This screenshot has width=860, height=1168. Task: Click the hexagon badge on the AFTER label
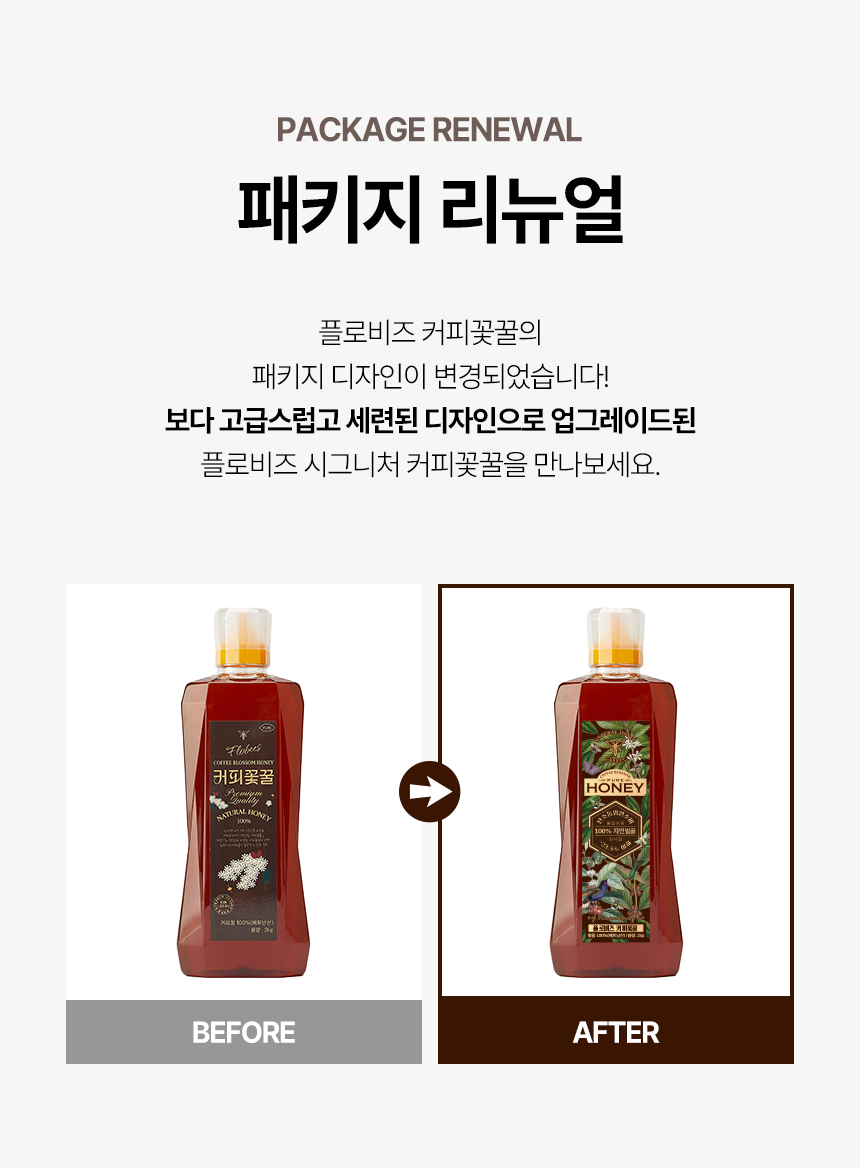(x=615, y=831)
